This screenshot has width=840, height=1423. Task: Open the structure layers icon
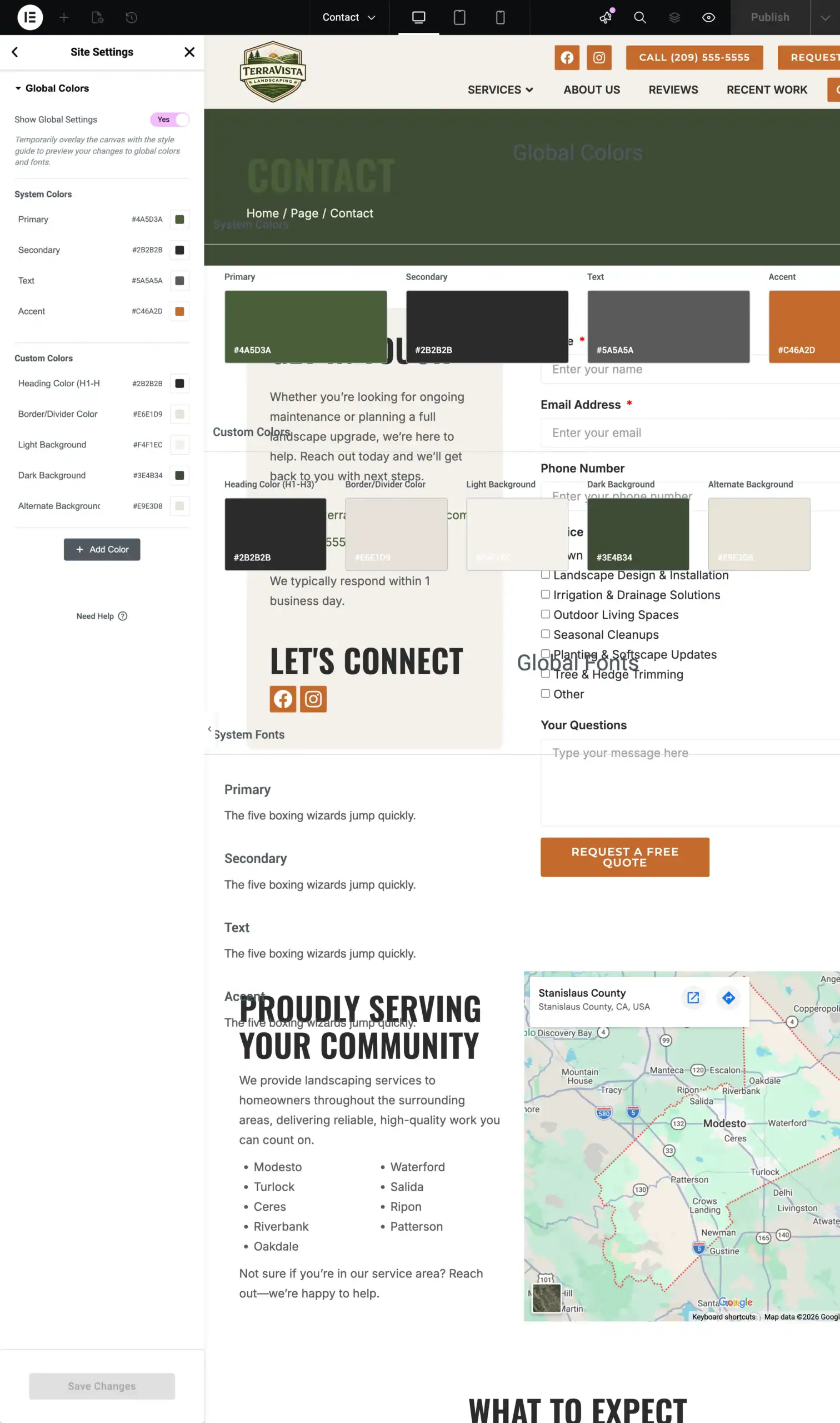point(674,18)
